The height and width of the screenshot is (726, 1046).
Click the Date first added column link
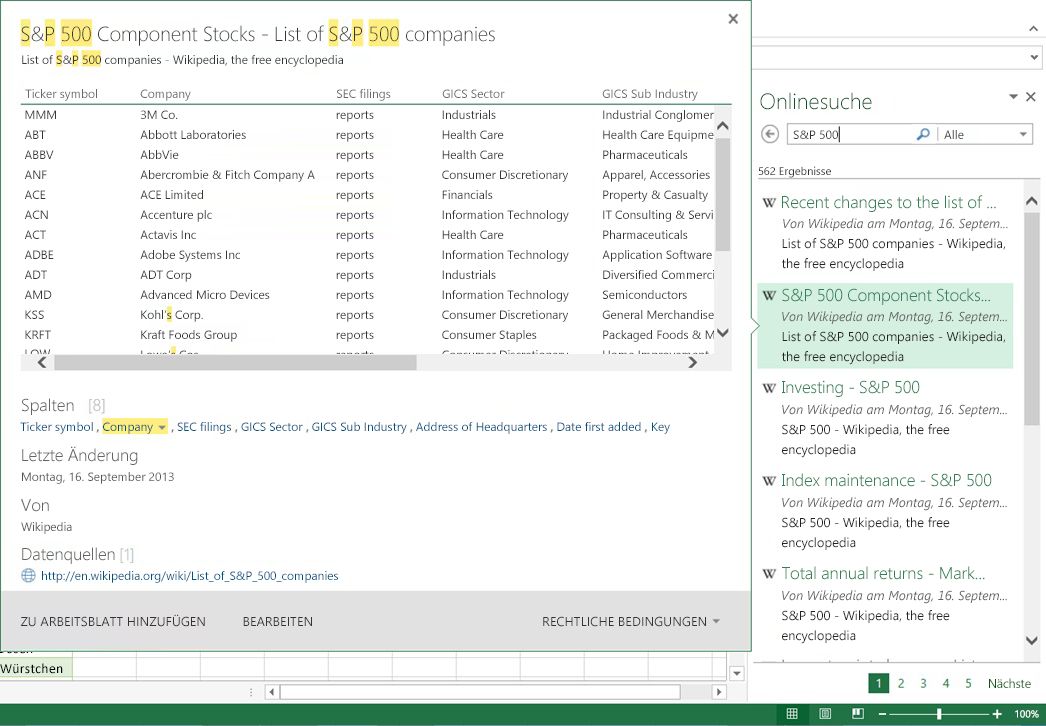click(x=598, y=427)
